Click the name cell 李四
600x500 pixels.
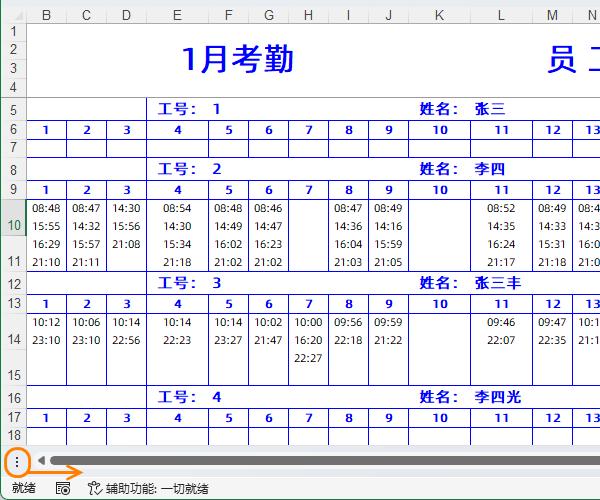pos(490,169)
